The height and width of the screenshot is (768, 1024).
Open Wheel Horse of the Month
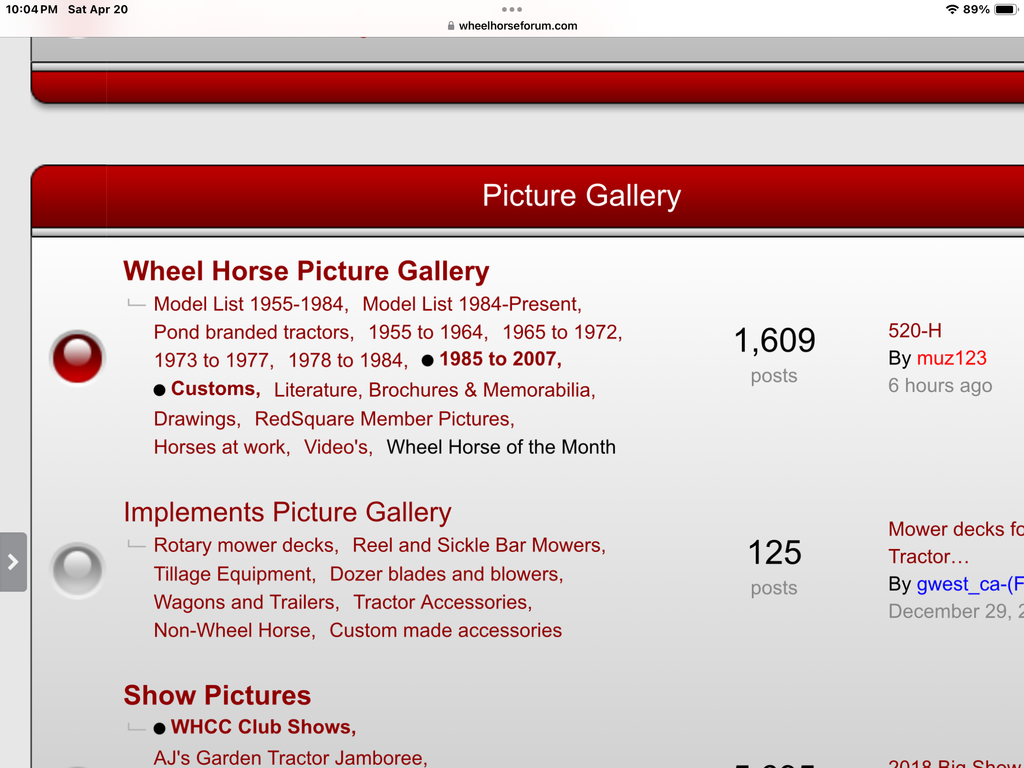coord(501,447)
